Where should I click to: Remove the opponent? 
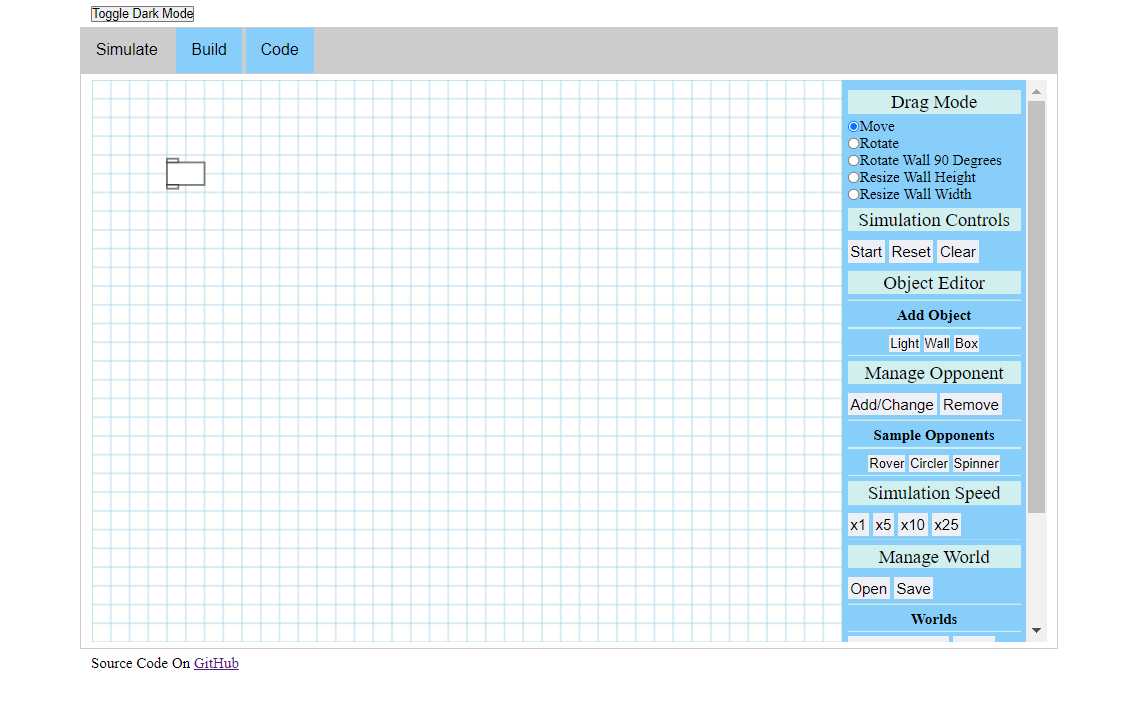pyautogui.click(x=970, y=405)
